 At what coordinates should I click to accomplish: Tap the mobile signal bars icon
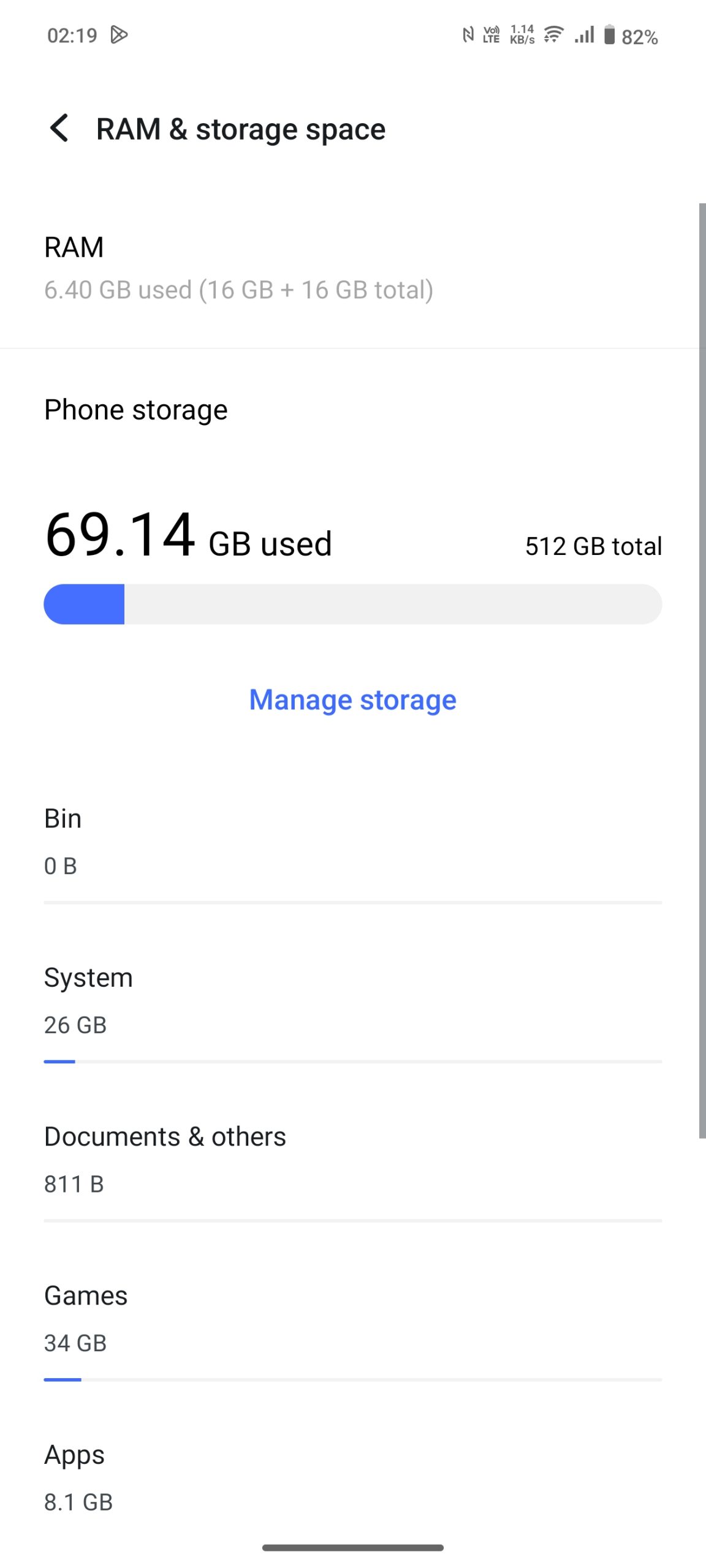tap(585, 35)
